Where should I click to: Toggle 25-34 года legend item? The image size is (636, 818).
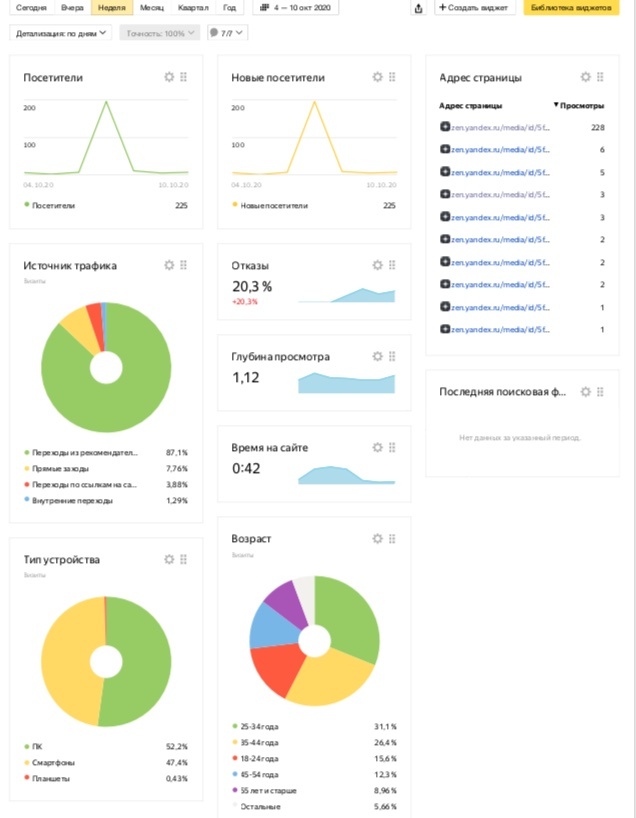(x=255, y=726)
